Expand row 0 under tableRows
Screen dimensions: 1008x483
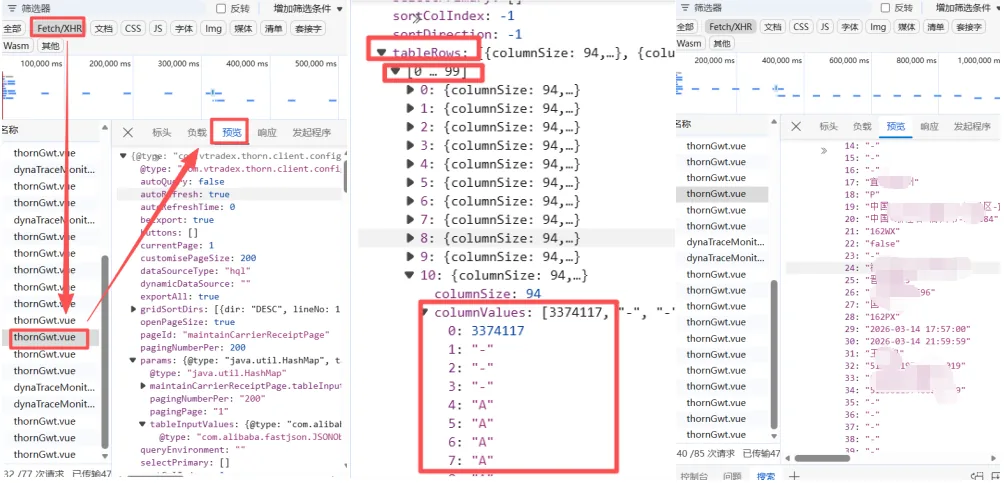click(x=410, y=90)
